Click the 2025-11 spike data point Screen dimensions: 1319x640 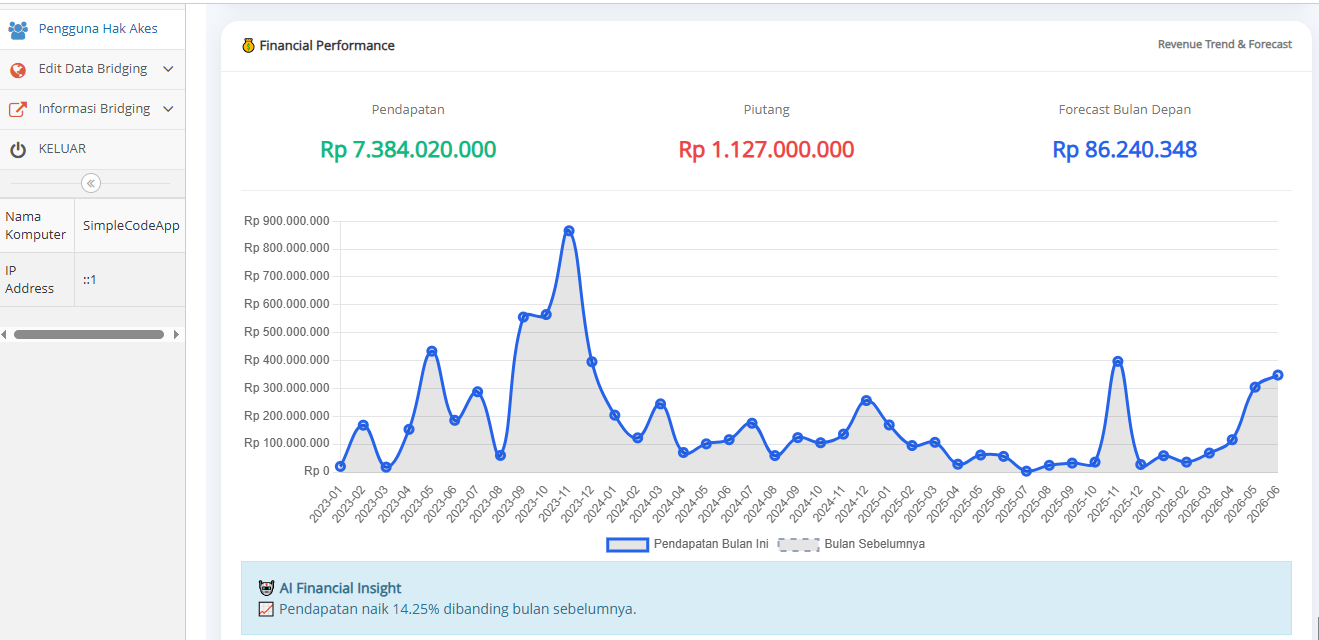(x=1117, y=361)
